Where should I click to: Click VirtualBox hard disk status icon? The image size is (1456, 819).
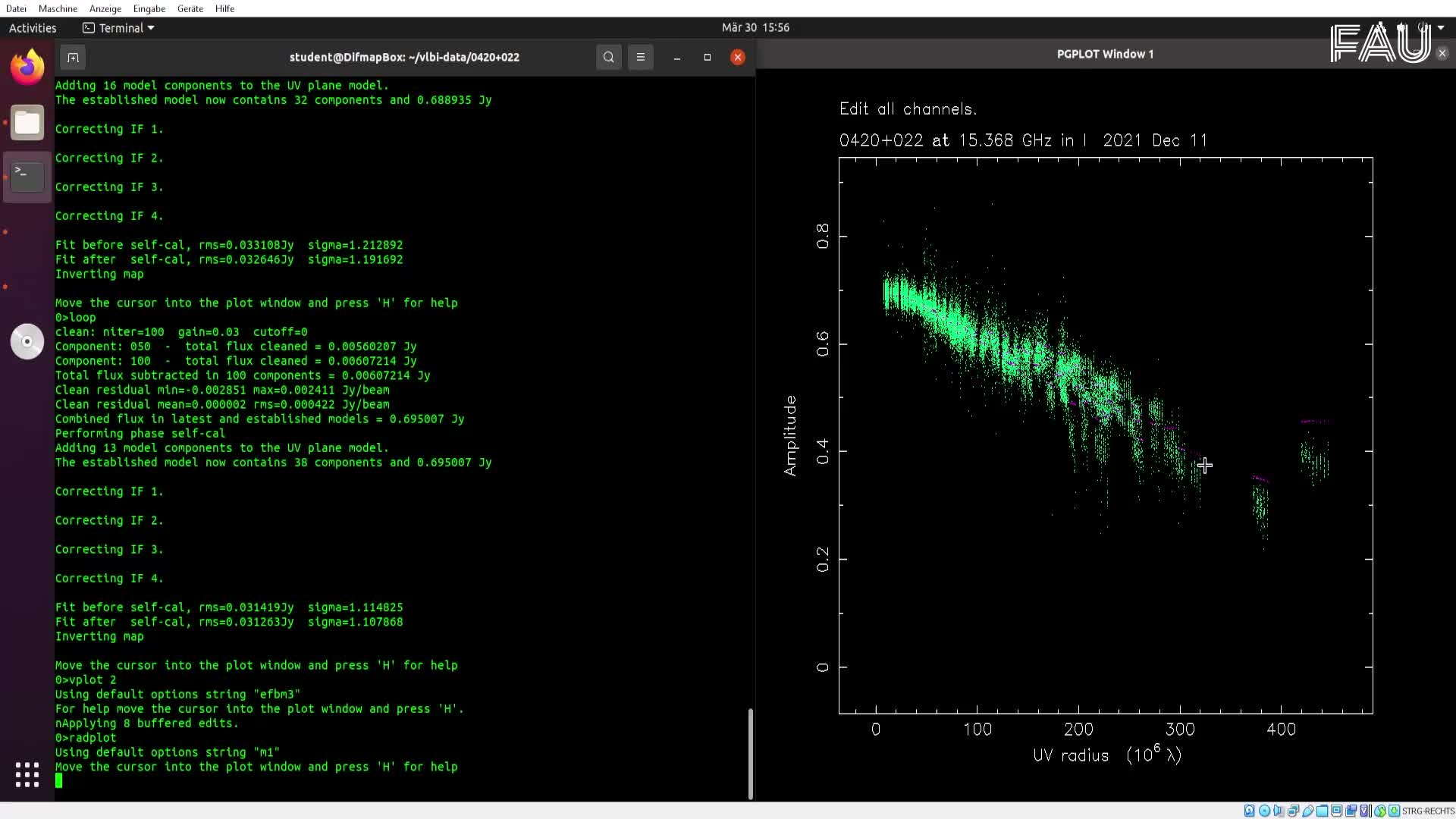[x=1250, y=811]
